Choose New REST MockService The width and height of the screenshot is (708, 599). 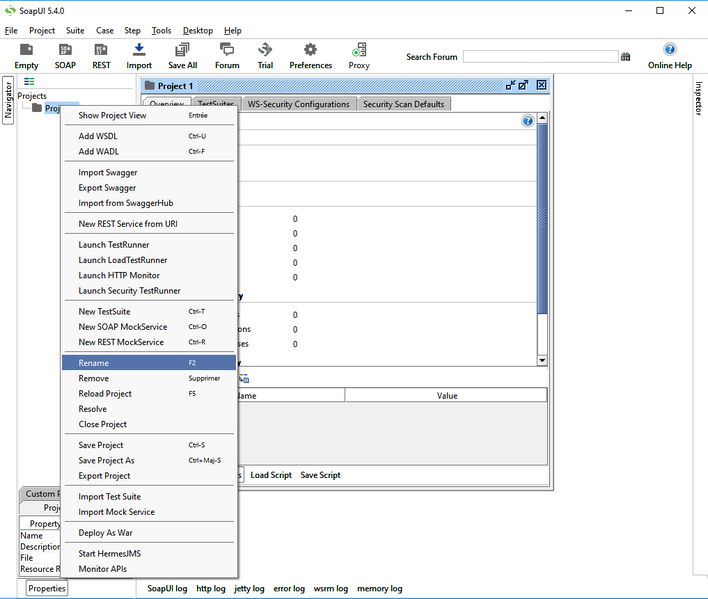coord(149,342)
